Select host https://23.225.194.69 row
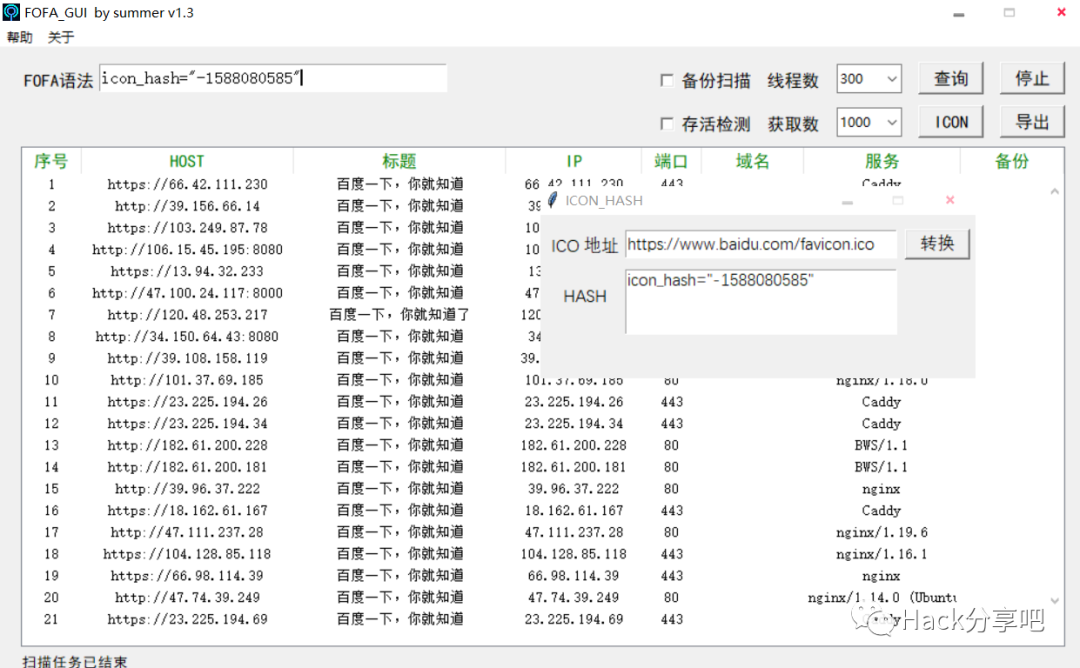Screen dimensions: 1080x668 [187, 619]
